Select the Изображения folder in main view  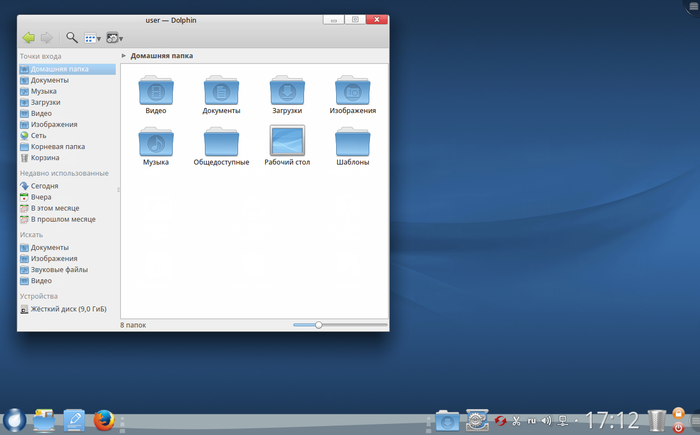pos(353,92)
